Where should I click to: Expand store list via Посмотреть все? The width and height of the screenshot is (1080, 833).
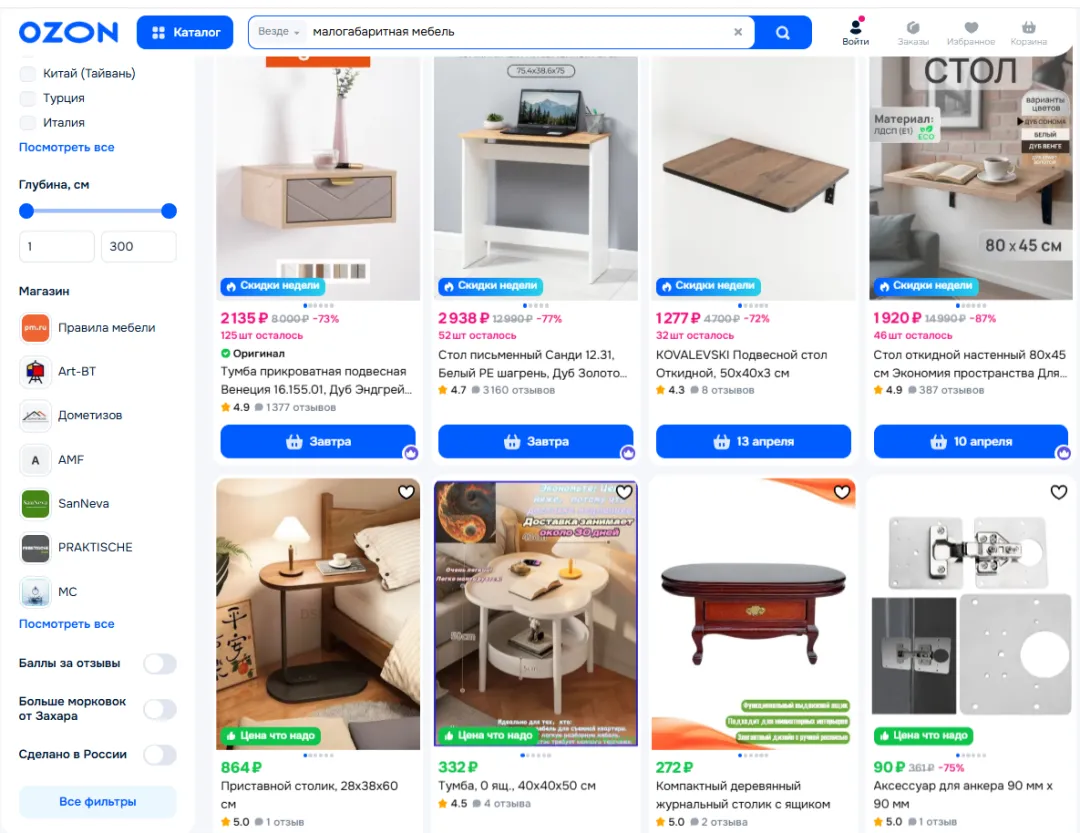(66, 624)
